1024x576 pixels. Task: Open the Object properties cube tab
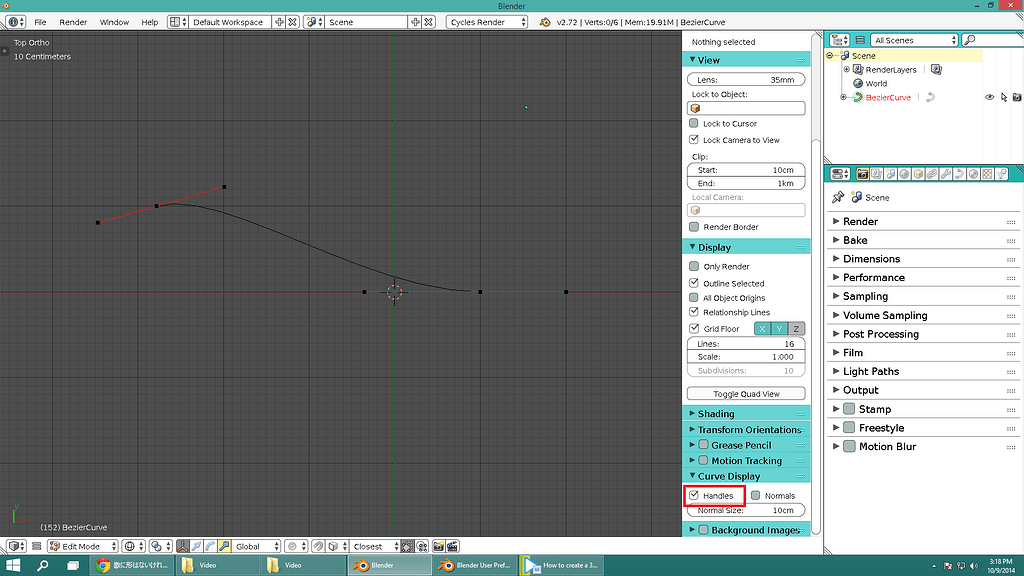pos(918,174)
